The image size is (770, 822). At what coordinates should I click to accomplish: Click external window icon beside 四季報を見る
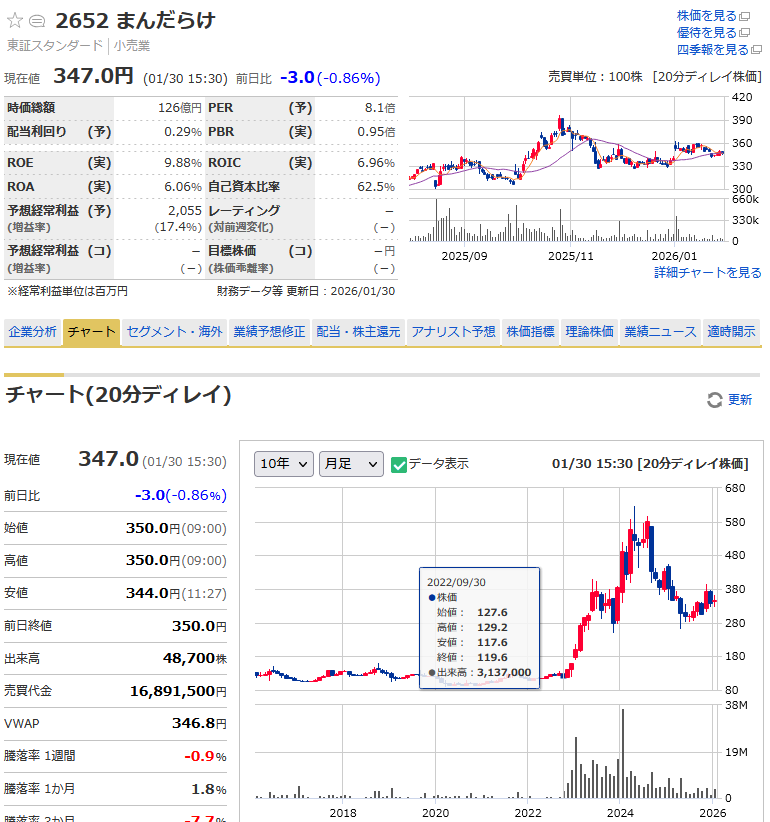click(x=756, y=50)
